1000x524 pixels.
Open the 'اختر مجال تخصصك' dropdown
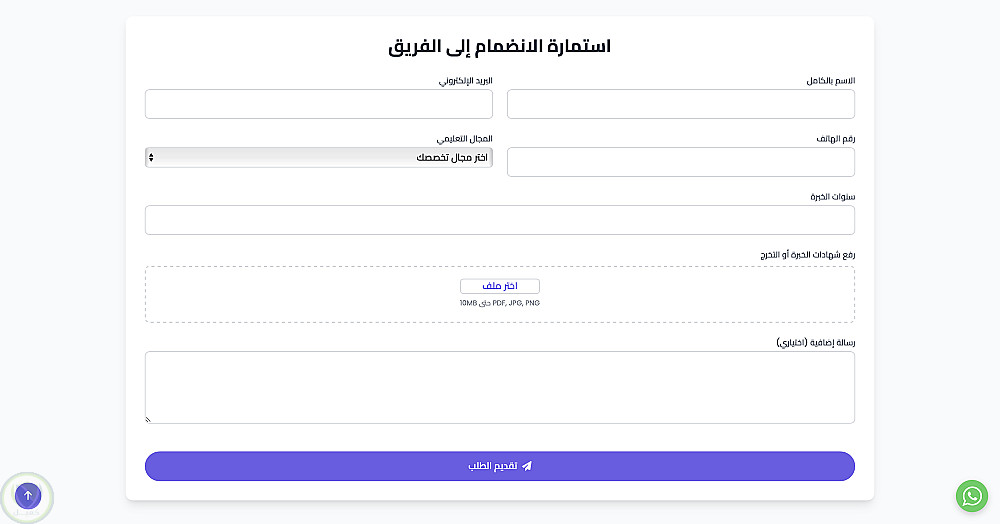coord(319,157)
